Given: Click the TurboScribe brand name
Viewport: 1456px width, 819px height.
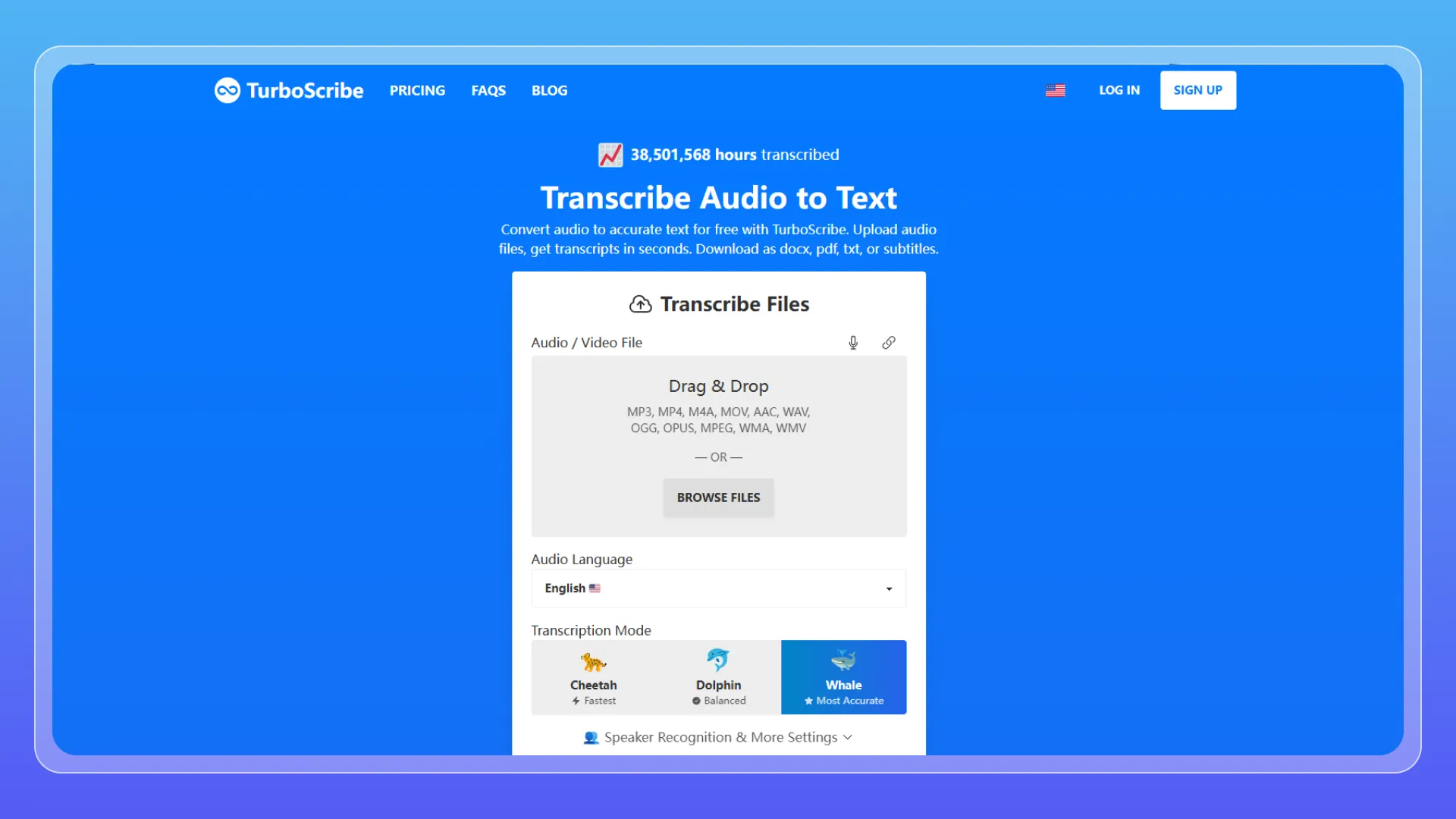Looking at the screenshot, I should point(305,90).
